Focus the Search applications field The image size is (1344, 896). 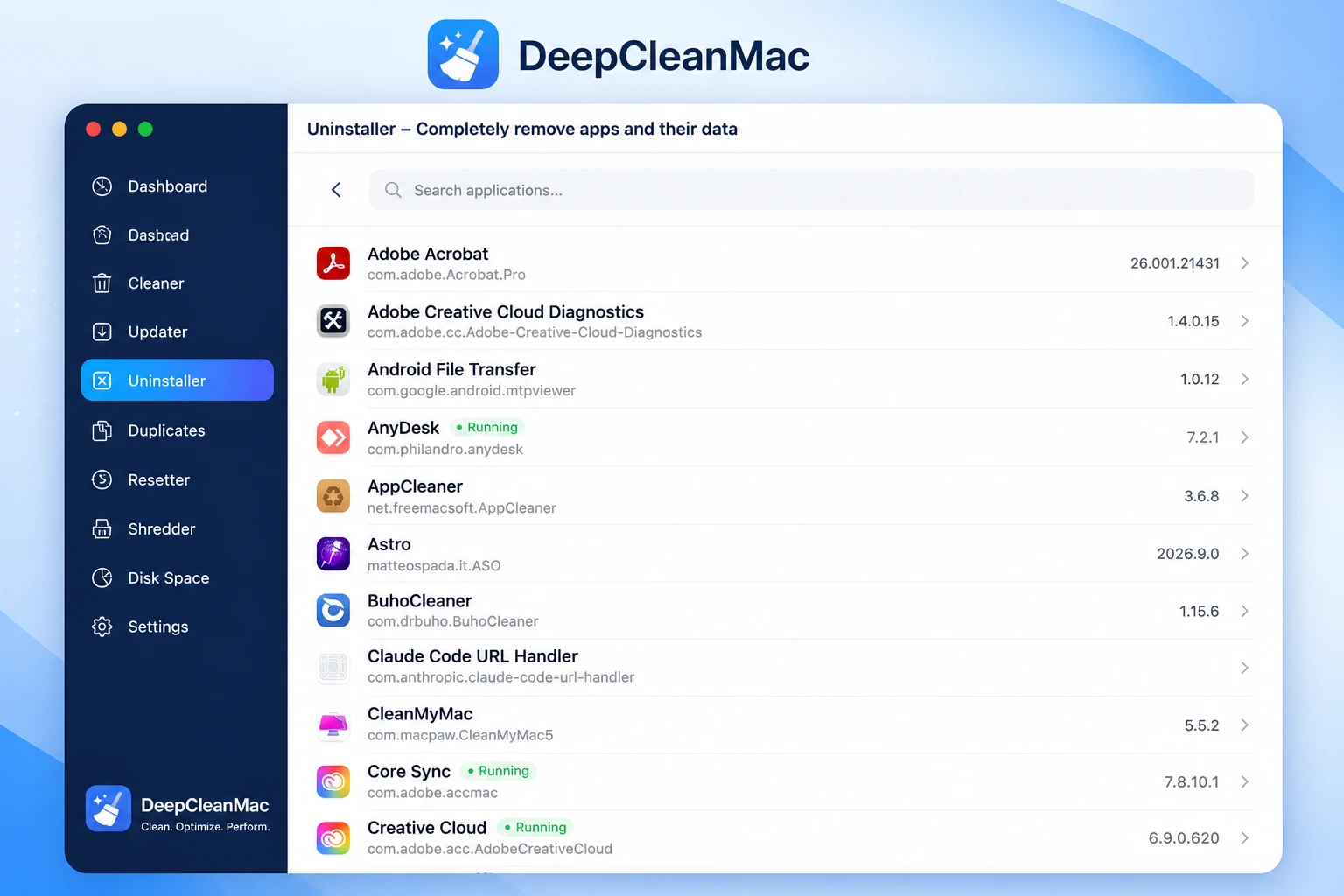tap(811, 190)
